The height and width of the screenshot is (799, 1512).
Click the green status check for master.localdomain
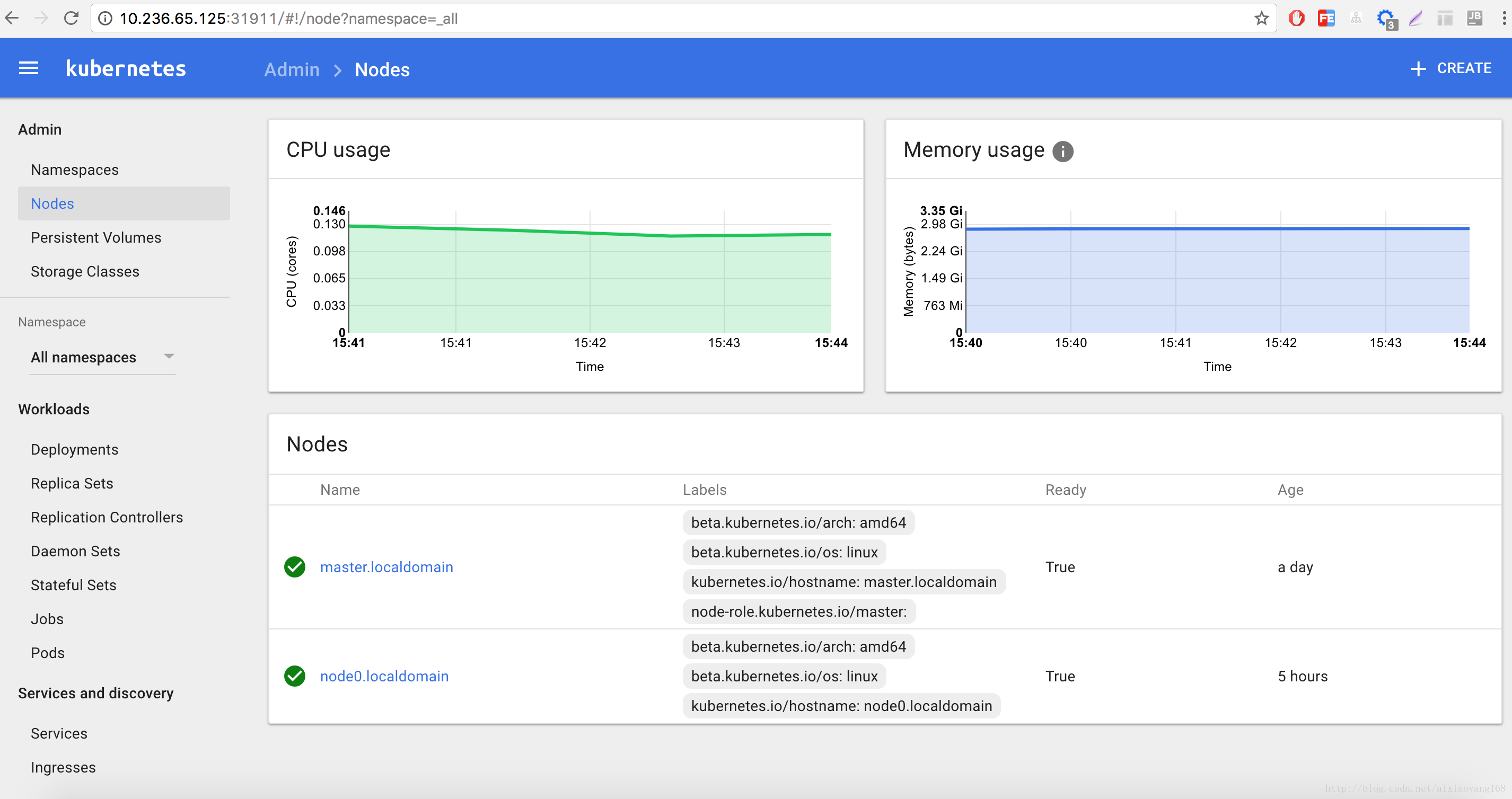pyautogui.click(x=295, y=567)
